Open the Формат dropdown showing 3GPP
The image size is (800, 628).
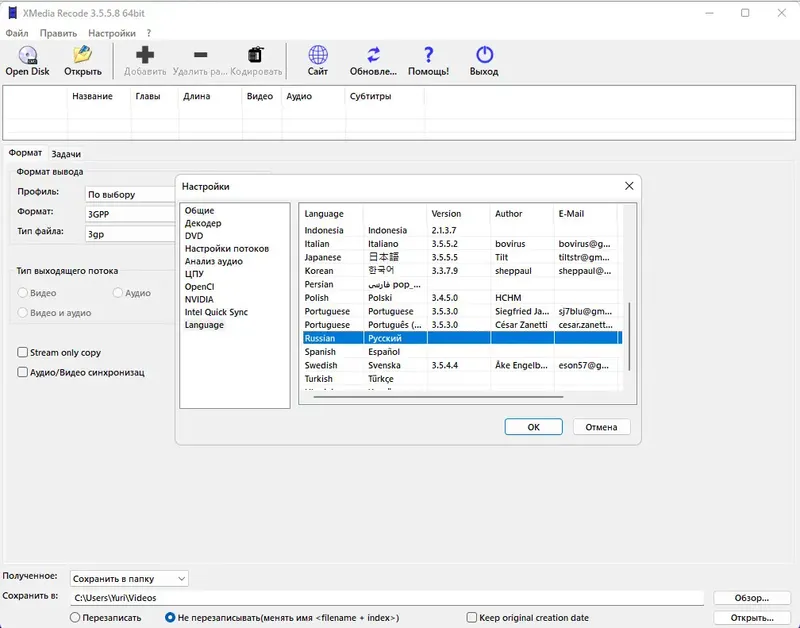(x=130, y=214)
